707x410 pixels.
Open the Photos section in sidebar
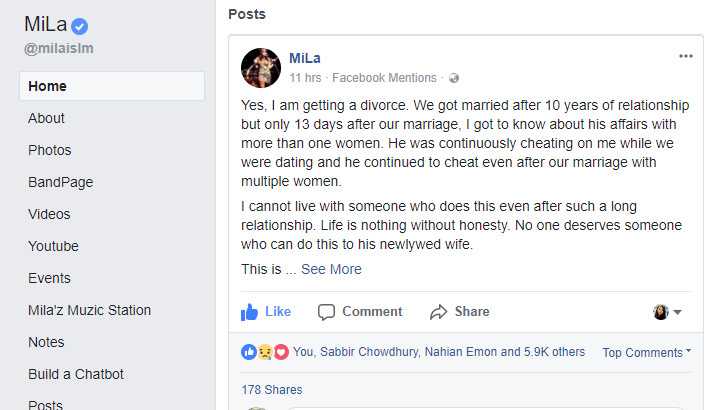coord(50,150)
